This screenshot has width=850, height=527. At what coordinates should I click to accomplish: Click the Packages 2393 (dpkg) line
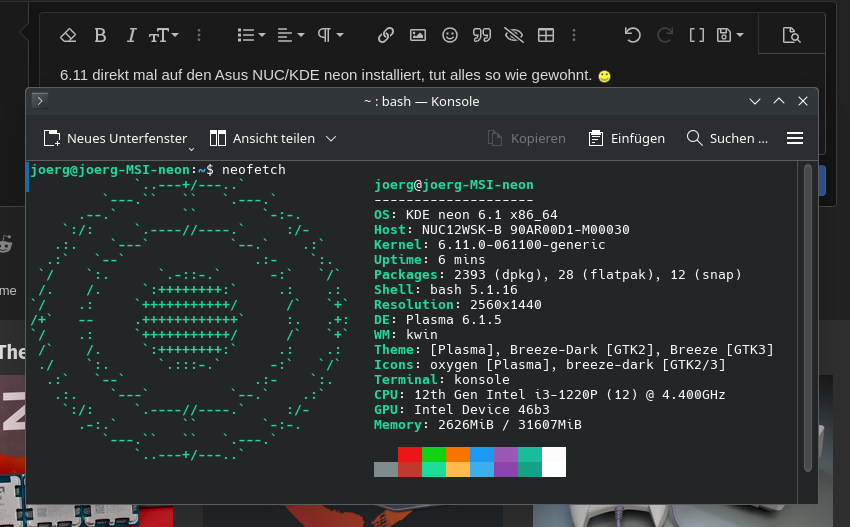coord(557,275)
